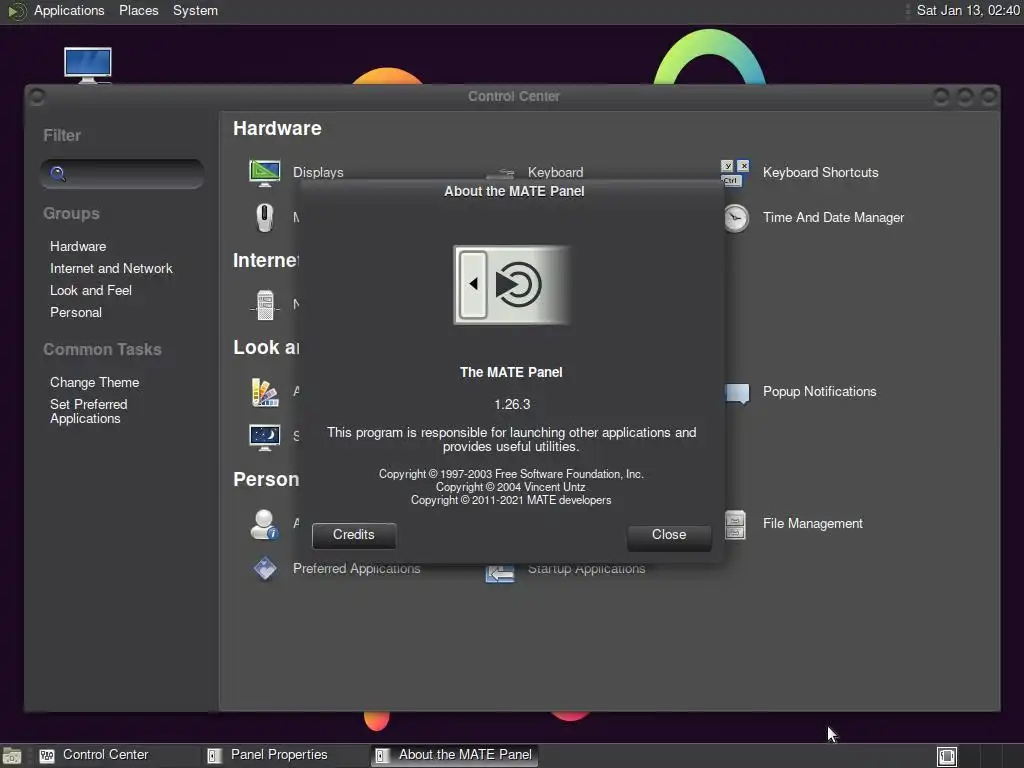The width and height of the screenshot is (1024, 768).
Task: Click the Startup Applications icon
Action: coord(500,573)
